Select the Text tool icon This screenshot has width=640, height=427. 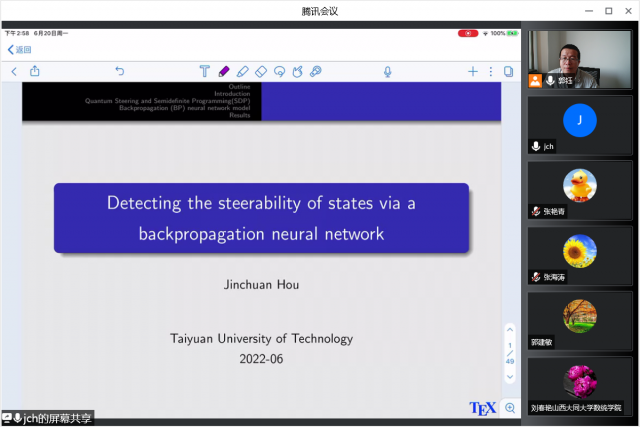[204, 71]
